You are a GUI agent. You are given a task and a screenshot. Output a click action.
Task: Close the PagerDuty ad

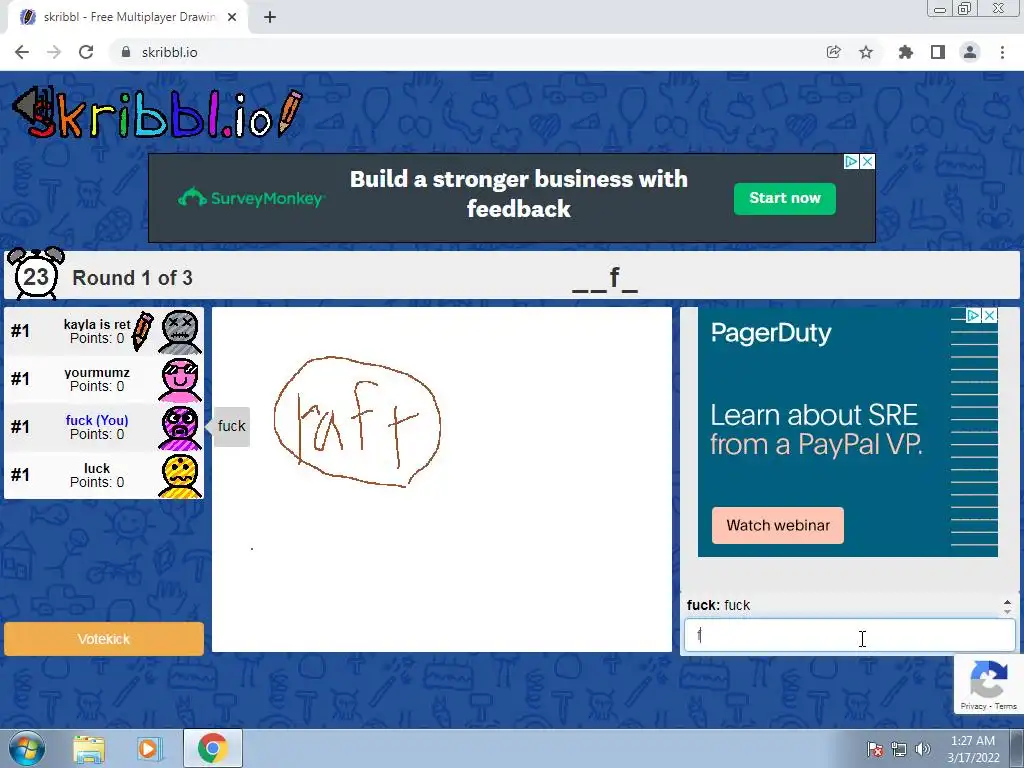pos(990,315)
